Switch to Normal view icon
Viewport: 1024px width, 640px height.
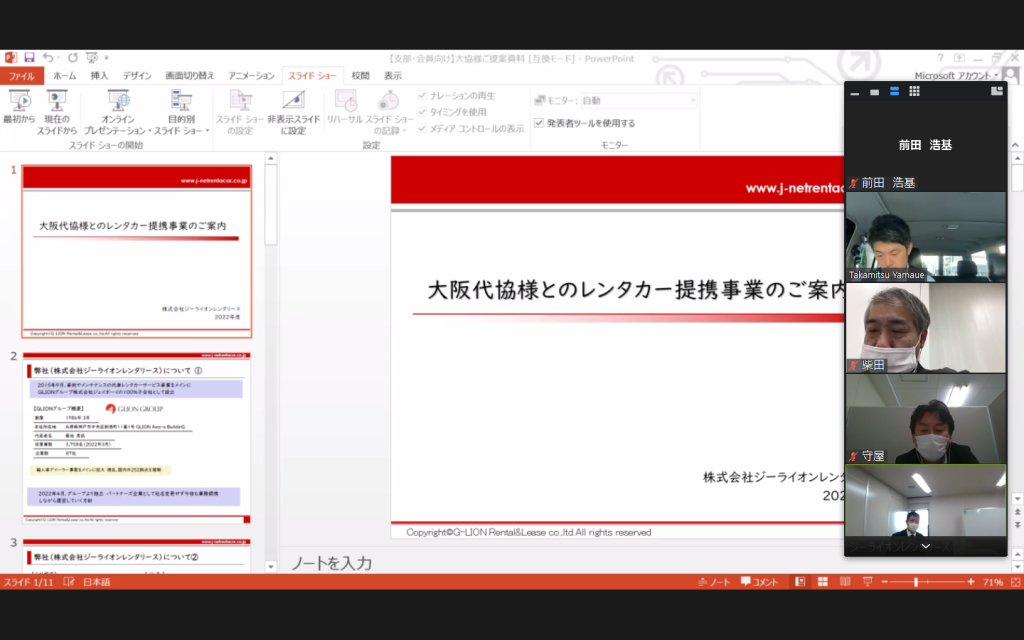pyautogui.click(x=800, y=582)
